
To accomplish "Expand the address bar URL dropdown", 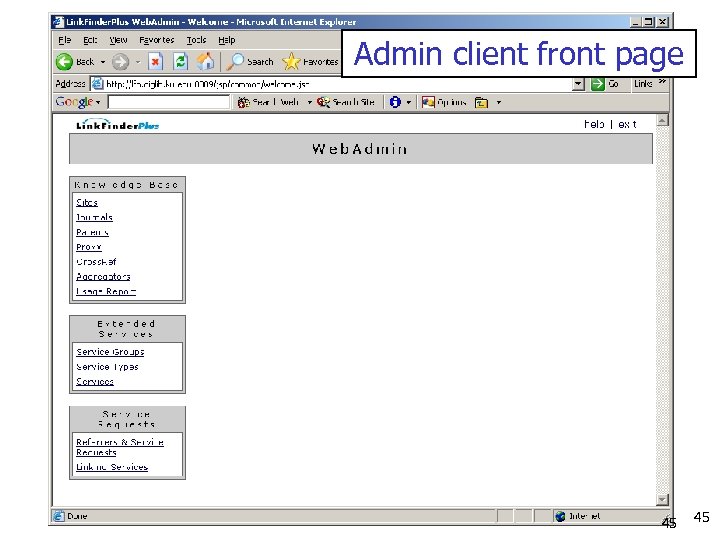I will 579,84.
